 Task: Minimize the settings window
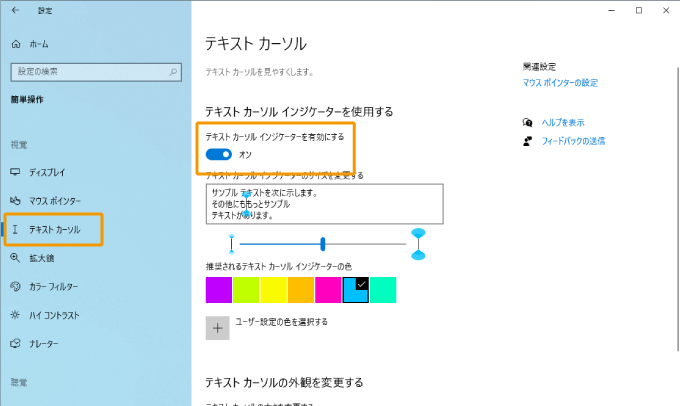coord(611,10)
